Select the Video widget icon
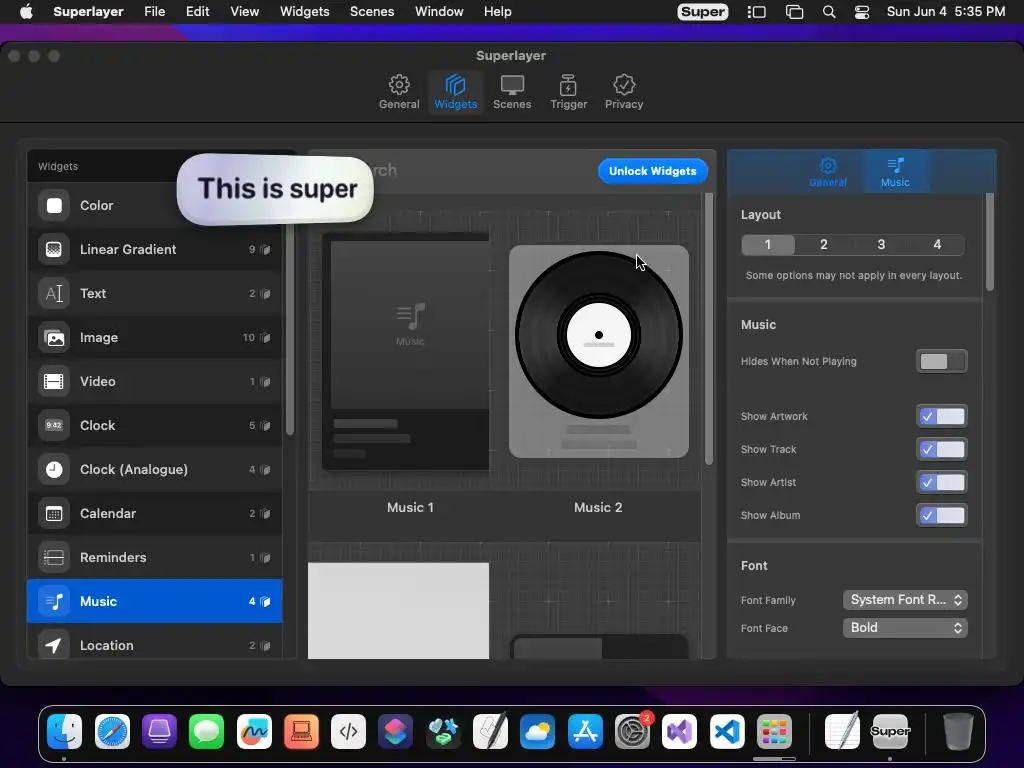Screen dimensions: 1024x768 click(x=54, y=381)
